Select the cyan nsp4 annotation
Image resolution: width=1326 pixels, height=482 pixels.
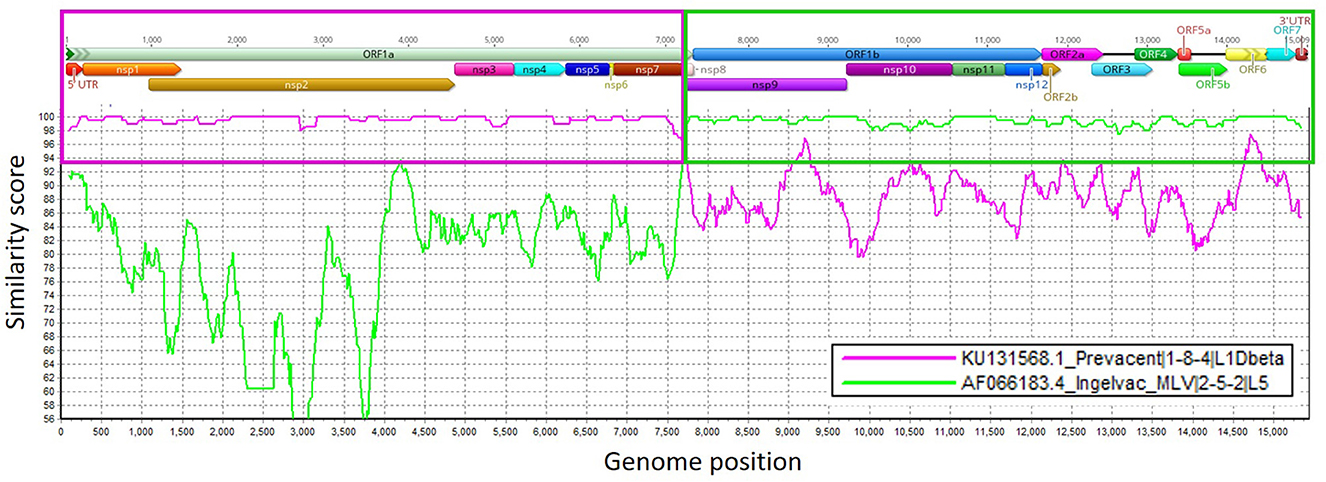(x=539, y=69)
